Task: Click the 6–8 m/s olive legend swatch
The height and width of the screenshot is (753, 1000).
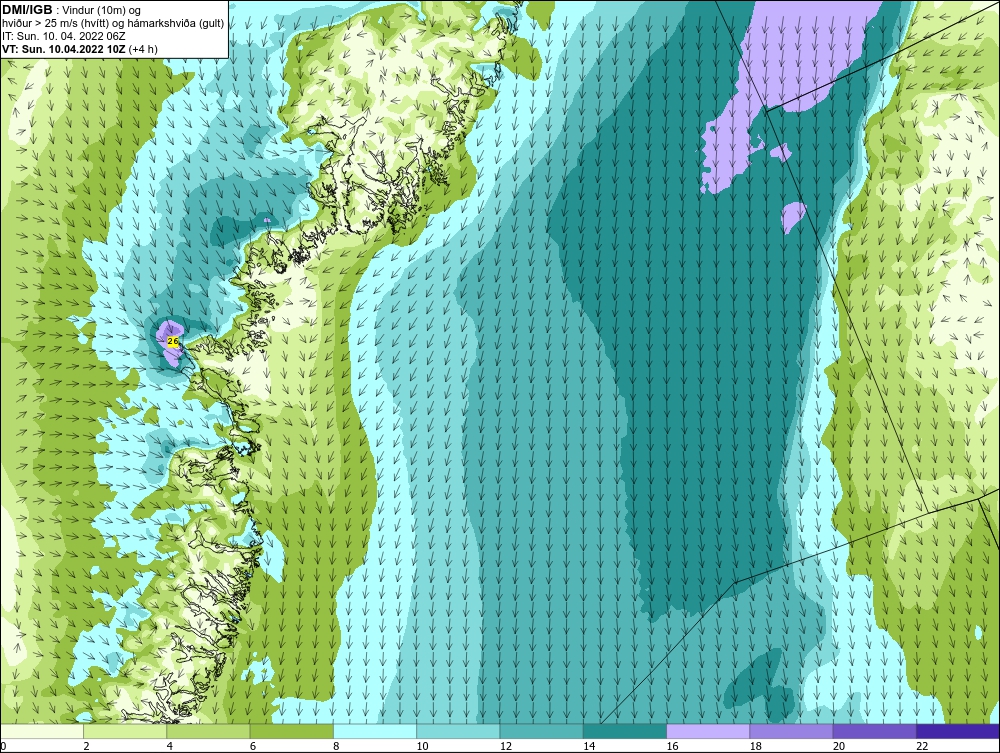Action: tap(291, 731)
